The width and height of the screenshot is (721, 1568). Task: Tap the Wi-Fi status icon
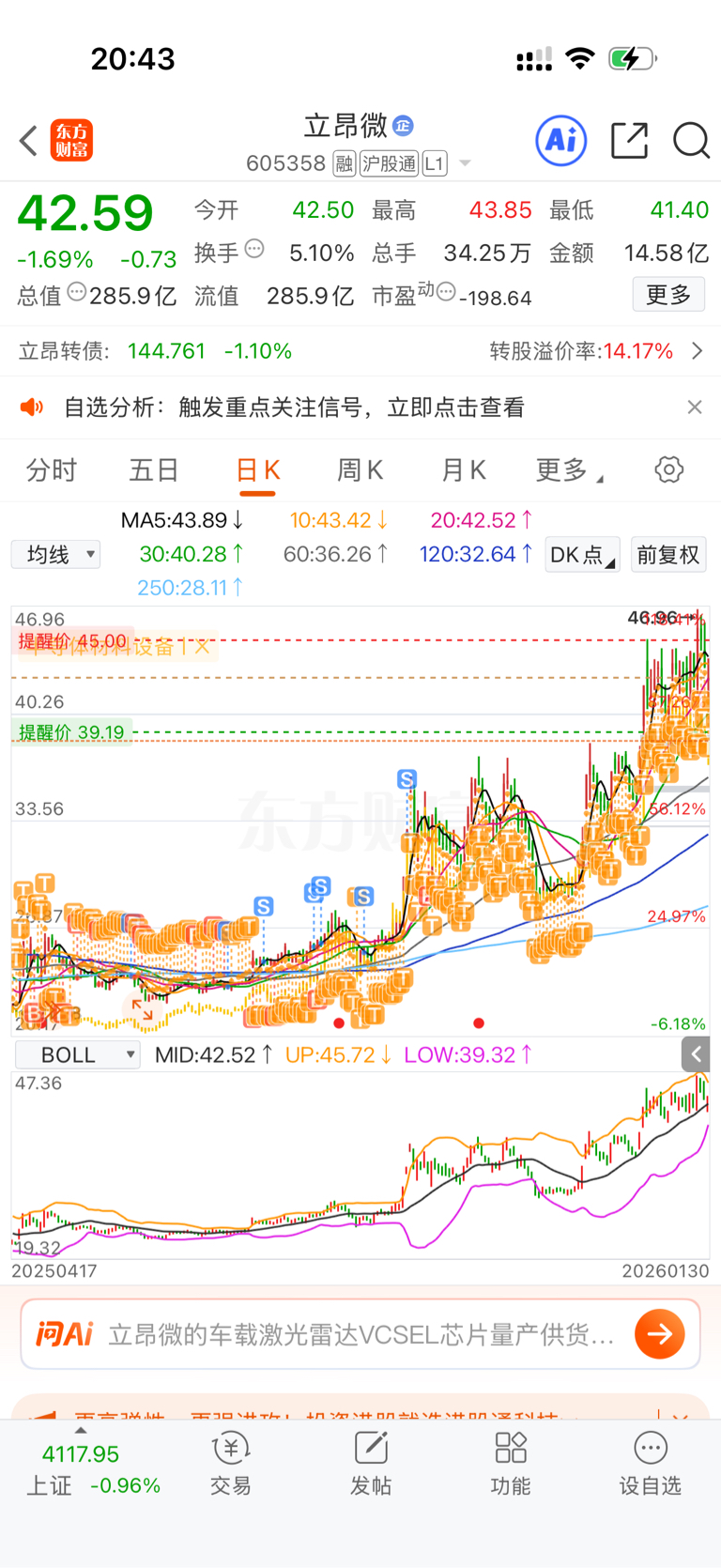coord(580,59)
